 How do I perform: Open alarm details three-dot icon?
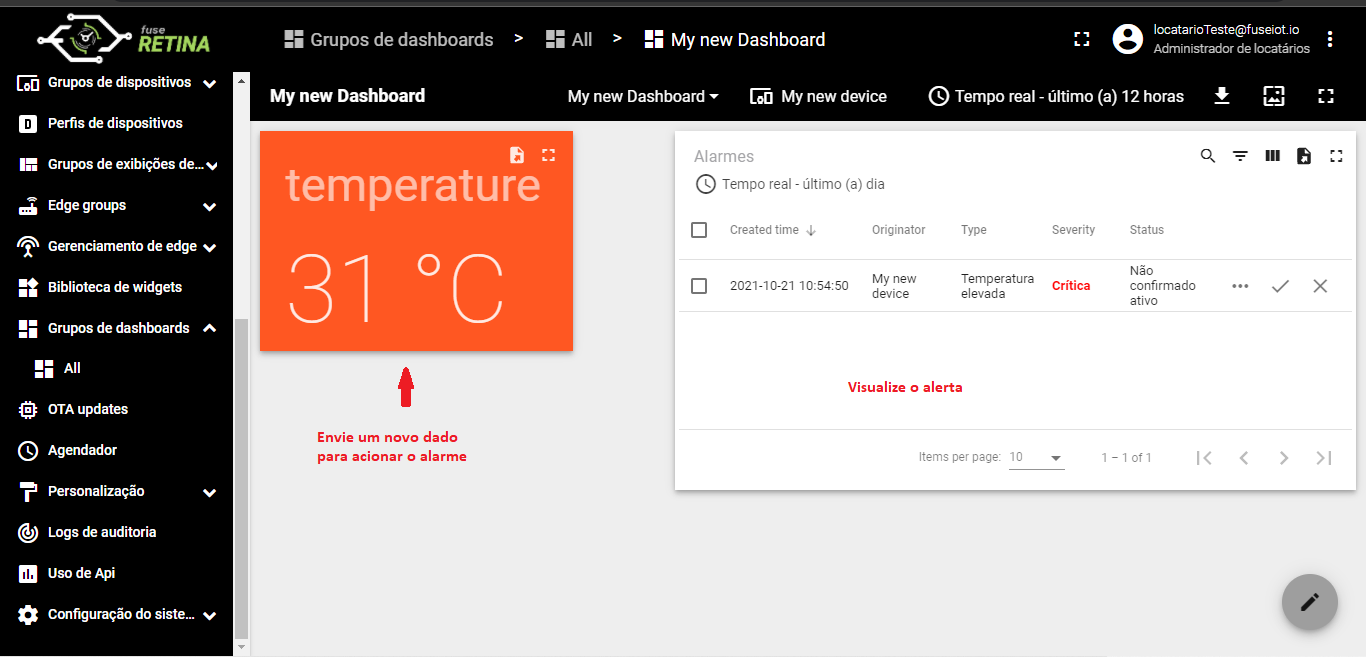click(x=1240, y=286)
